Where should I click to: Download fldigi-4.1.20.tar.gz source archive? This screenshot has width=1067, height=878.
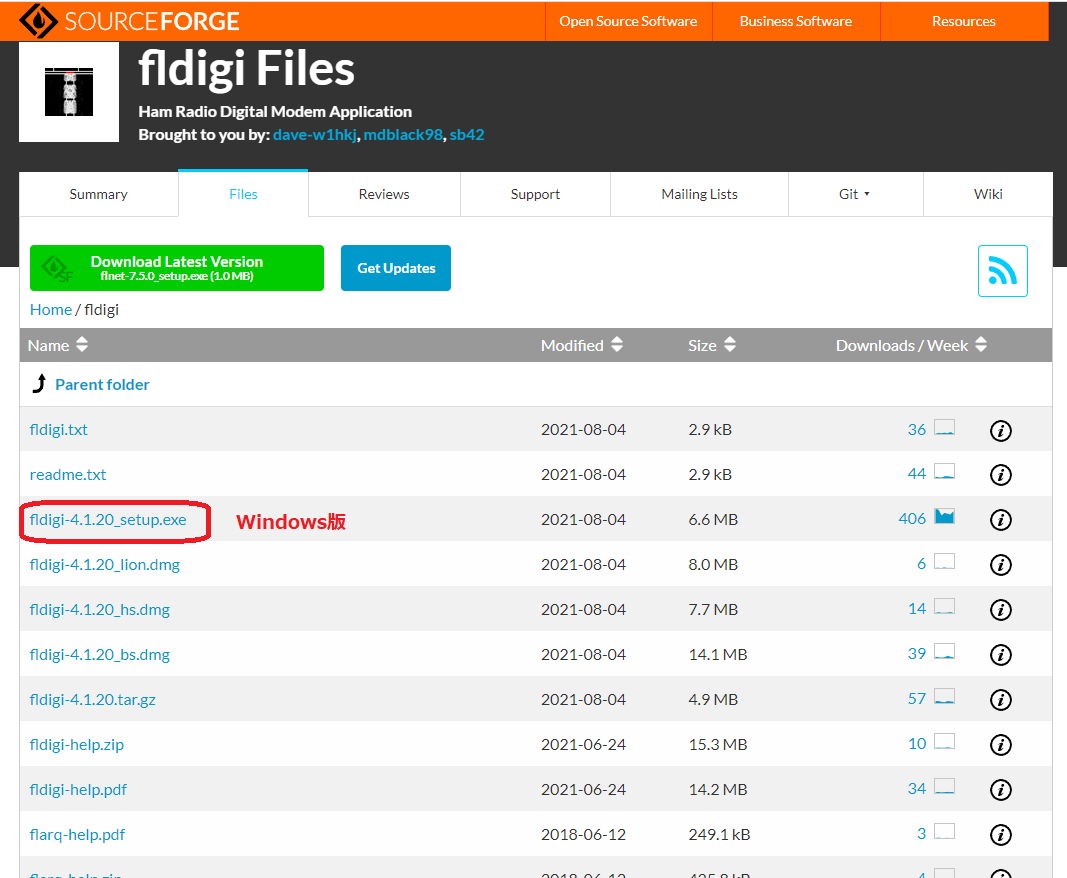[93, 699]
